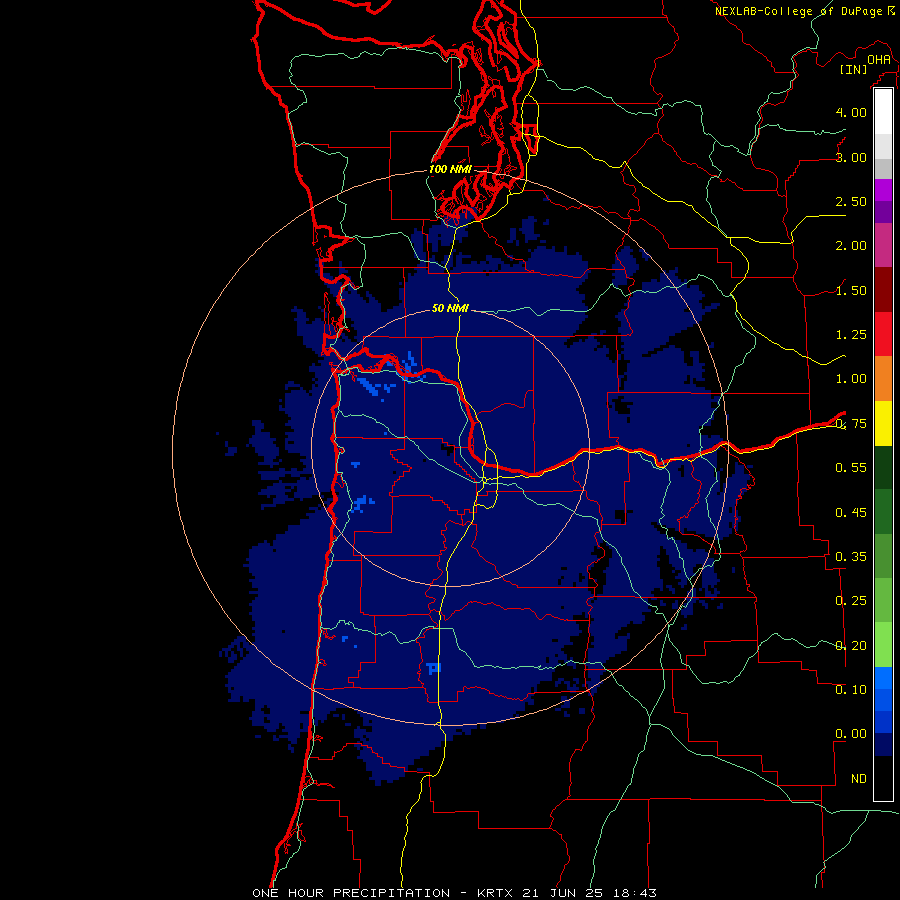Click the '2.00' legend value

pyautogui.click(x=851, y=246)
